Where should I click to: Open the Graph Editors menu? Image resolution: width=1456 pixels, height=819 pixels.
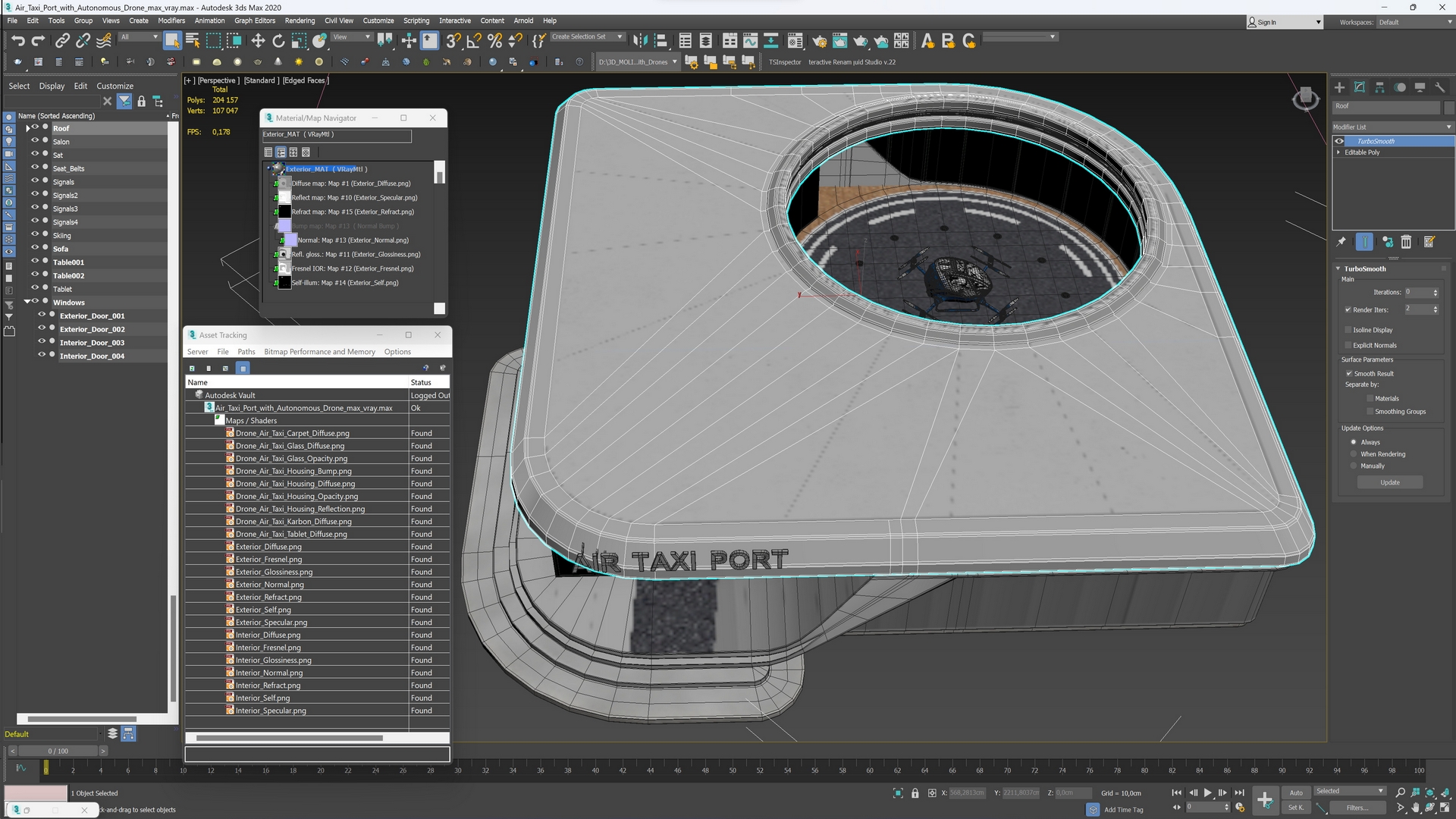coord(255,20)
